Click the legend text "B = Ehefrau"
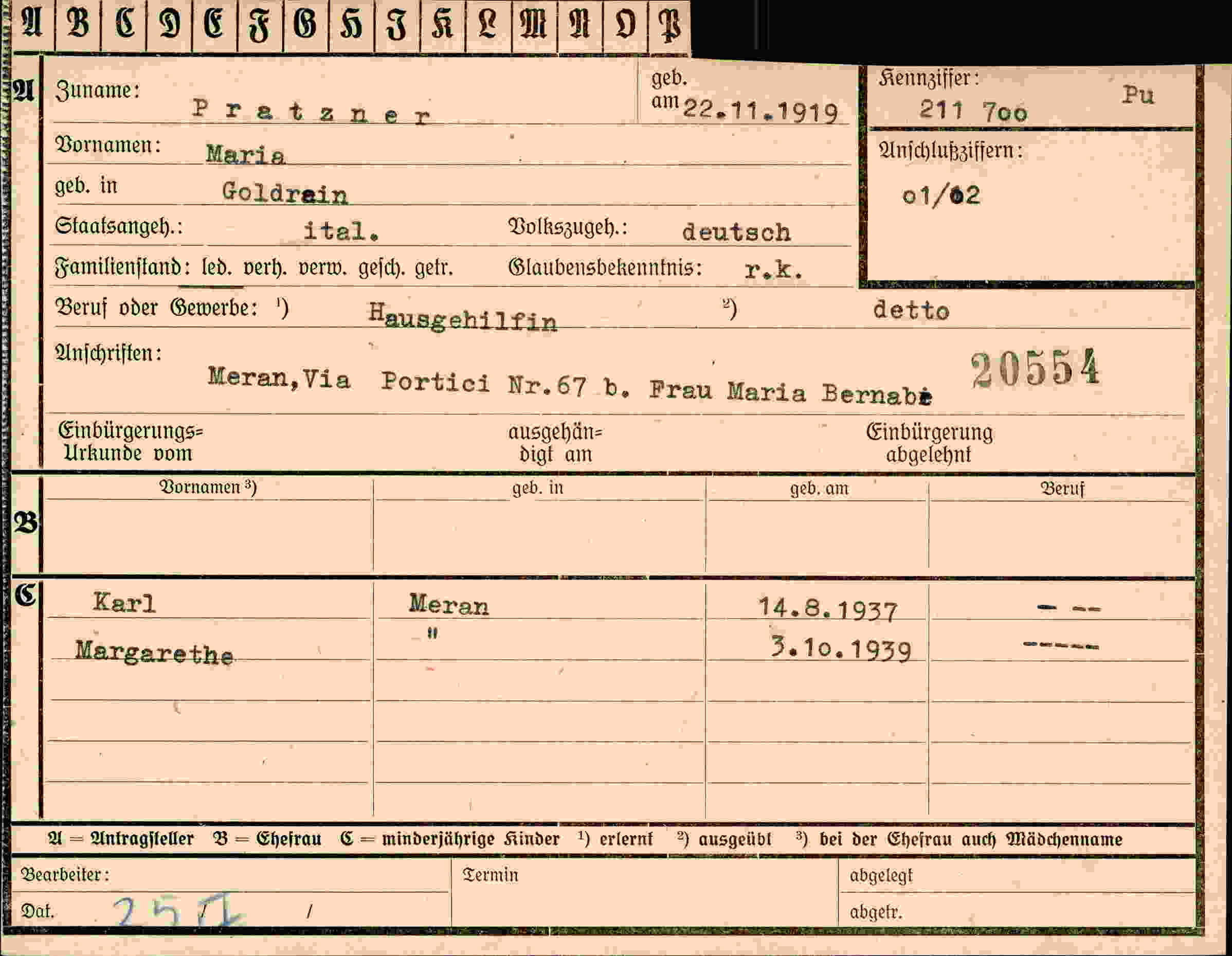 [x=267, y=839]
